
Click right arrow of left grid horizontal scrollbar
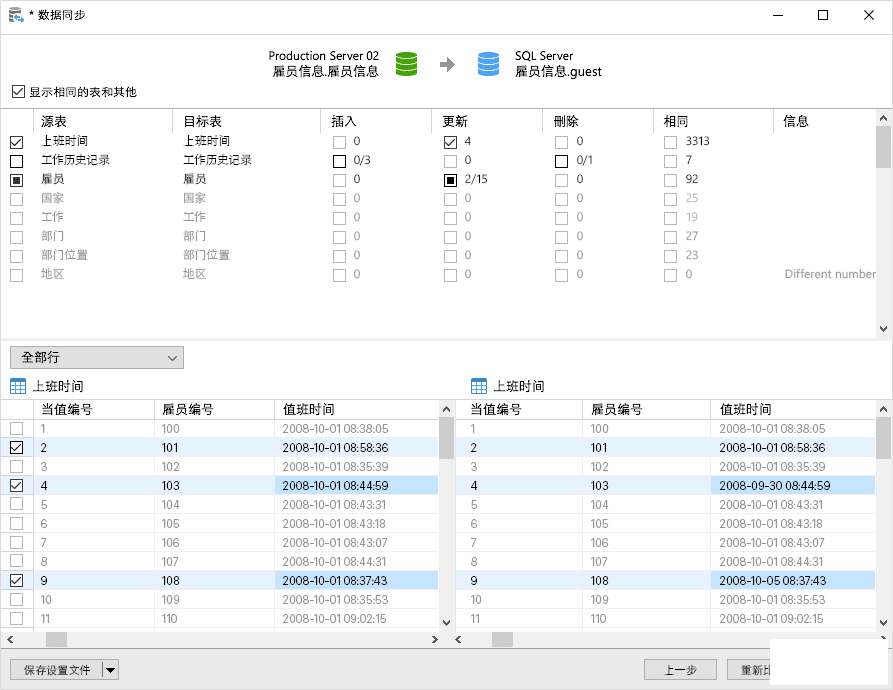click(435, 639)
